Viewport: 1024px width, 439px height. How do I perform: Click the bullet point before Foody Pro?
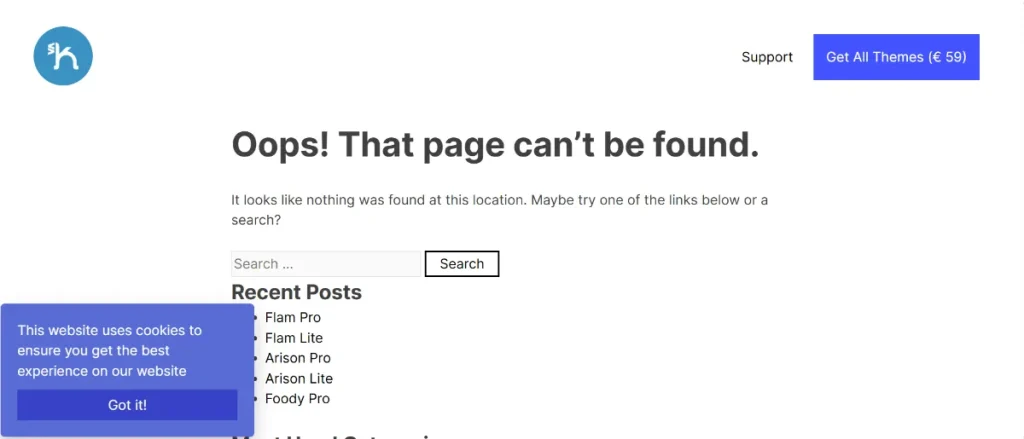click(255, 398)
